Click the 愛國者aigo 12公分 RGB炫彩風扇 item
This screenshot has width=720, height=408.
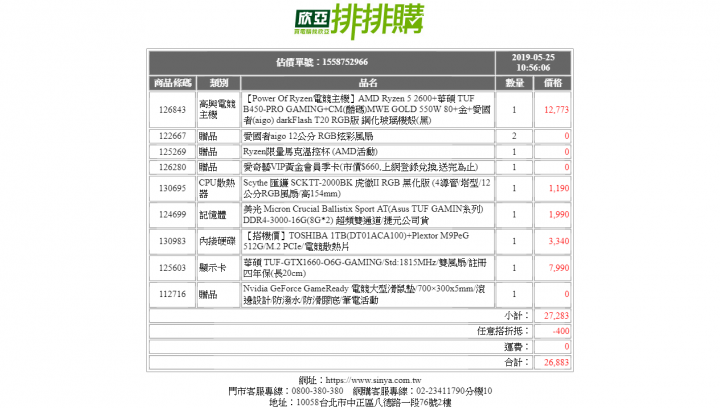click(x=308, y=136)
